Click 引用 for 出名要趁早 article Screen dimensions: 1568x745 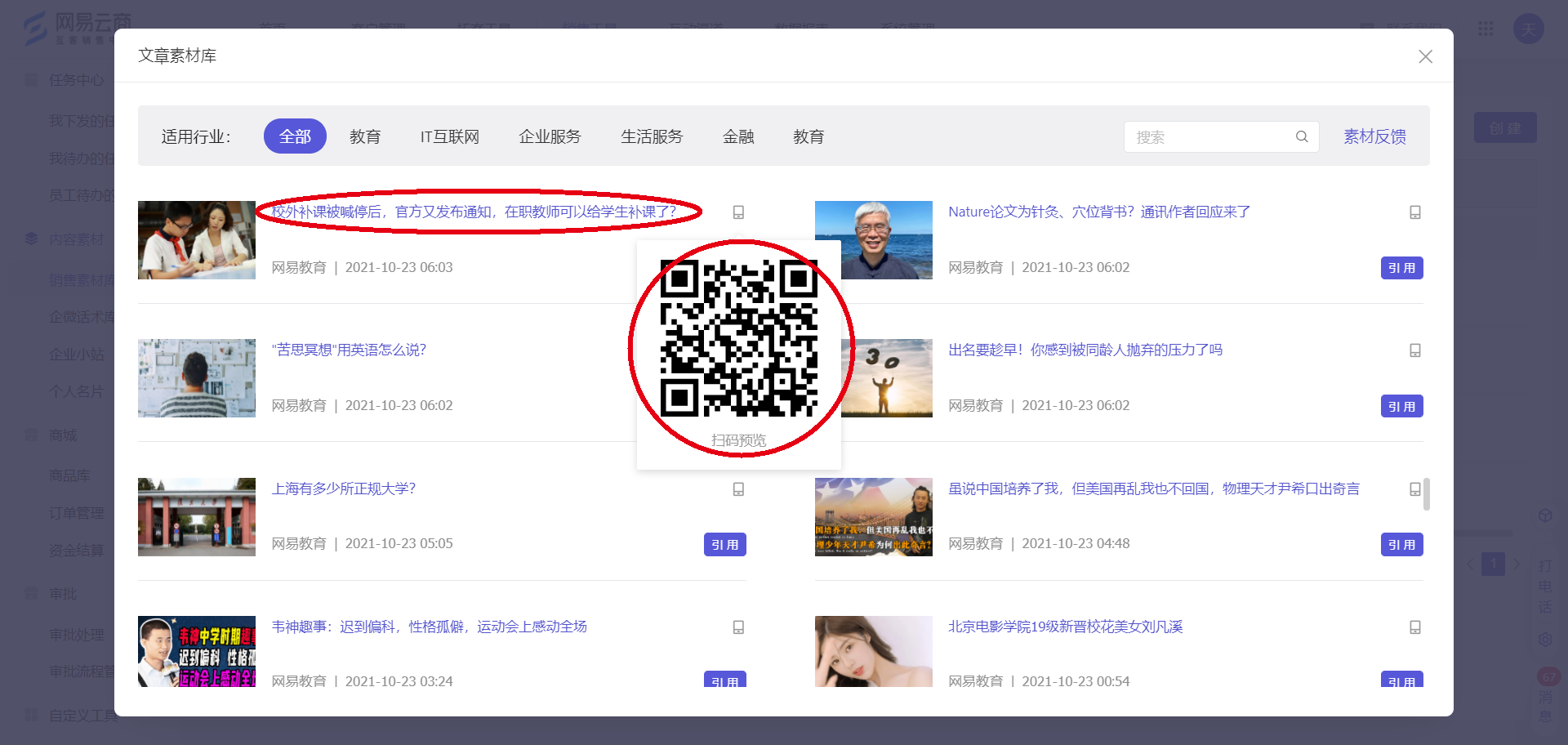1401,406
